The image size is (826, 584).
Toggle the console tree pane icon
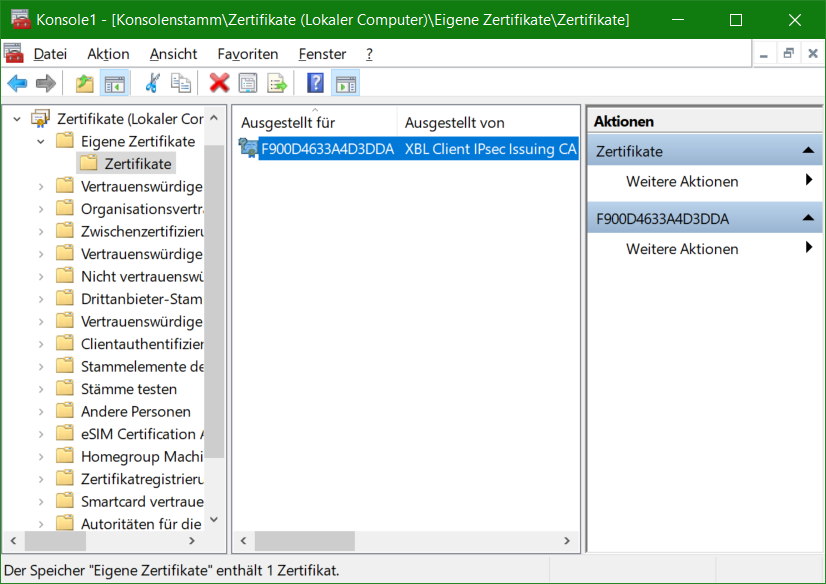click(x=115, y=83)
